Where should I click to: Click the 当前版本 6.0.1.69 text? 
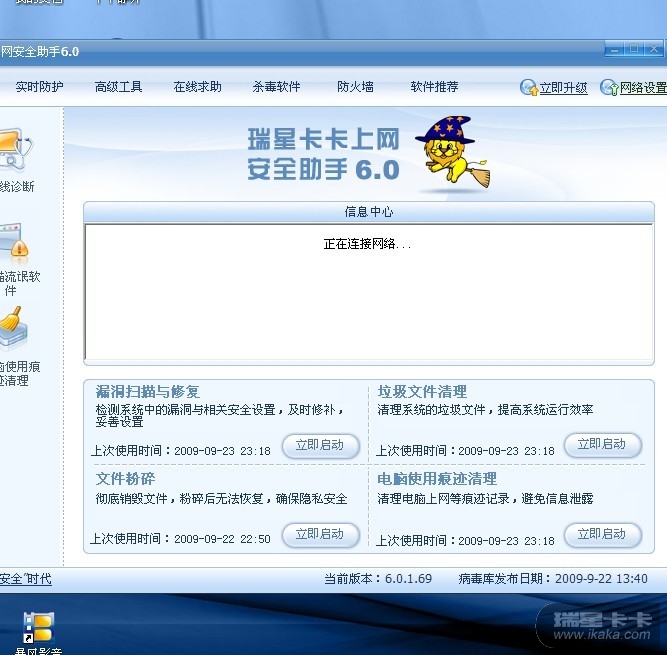[378, 579]
